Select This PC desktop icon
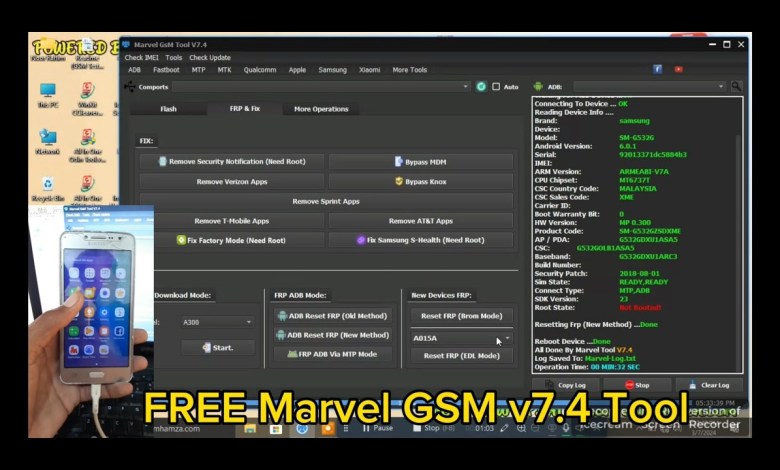The image size is (780, 470). pyautogui.click(x=48, y=95)
